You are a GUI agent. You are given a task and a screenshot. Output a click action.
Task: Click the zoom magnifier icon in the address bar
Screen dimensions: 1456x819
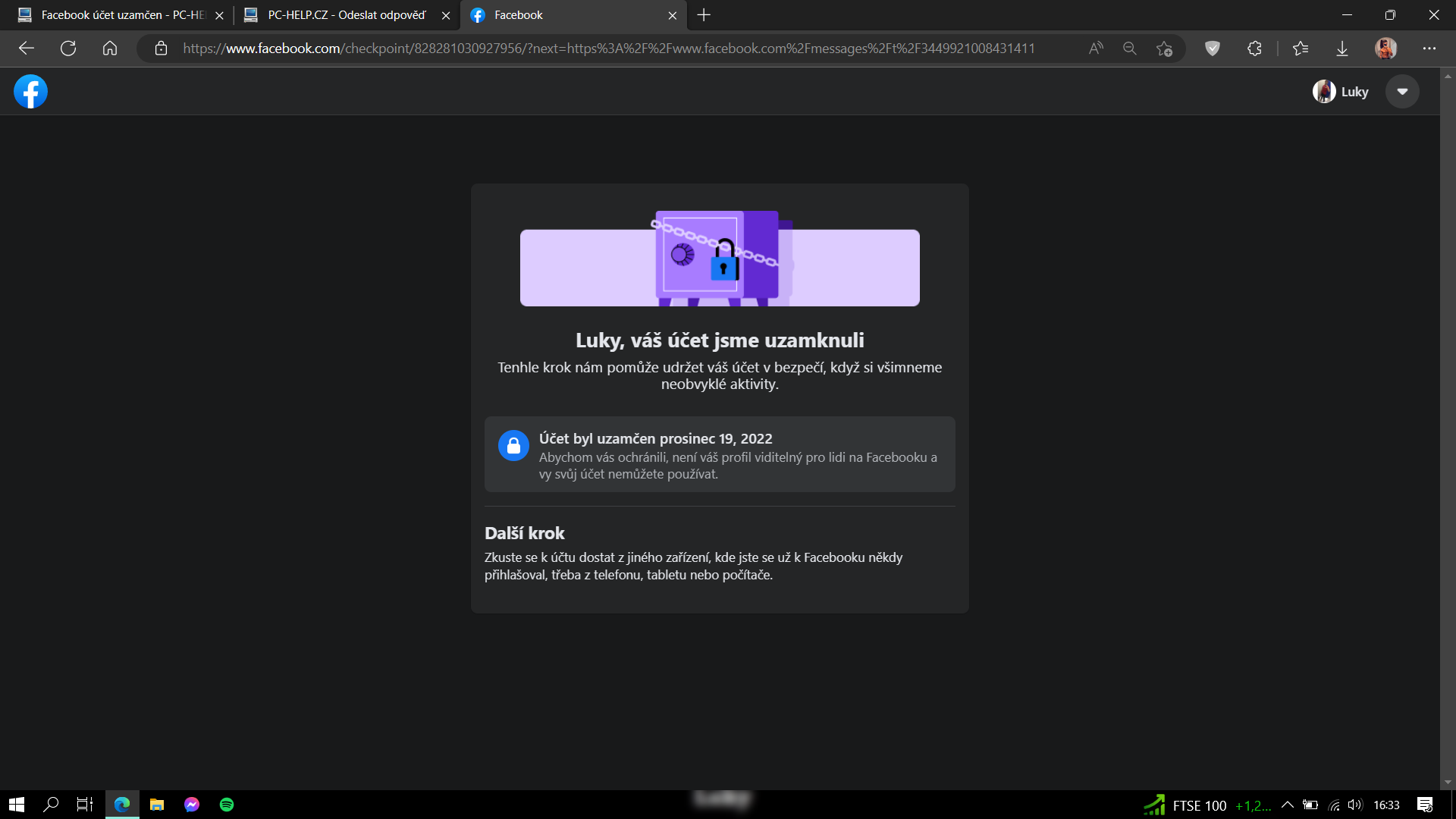coord(1129,49)
